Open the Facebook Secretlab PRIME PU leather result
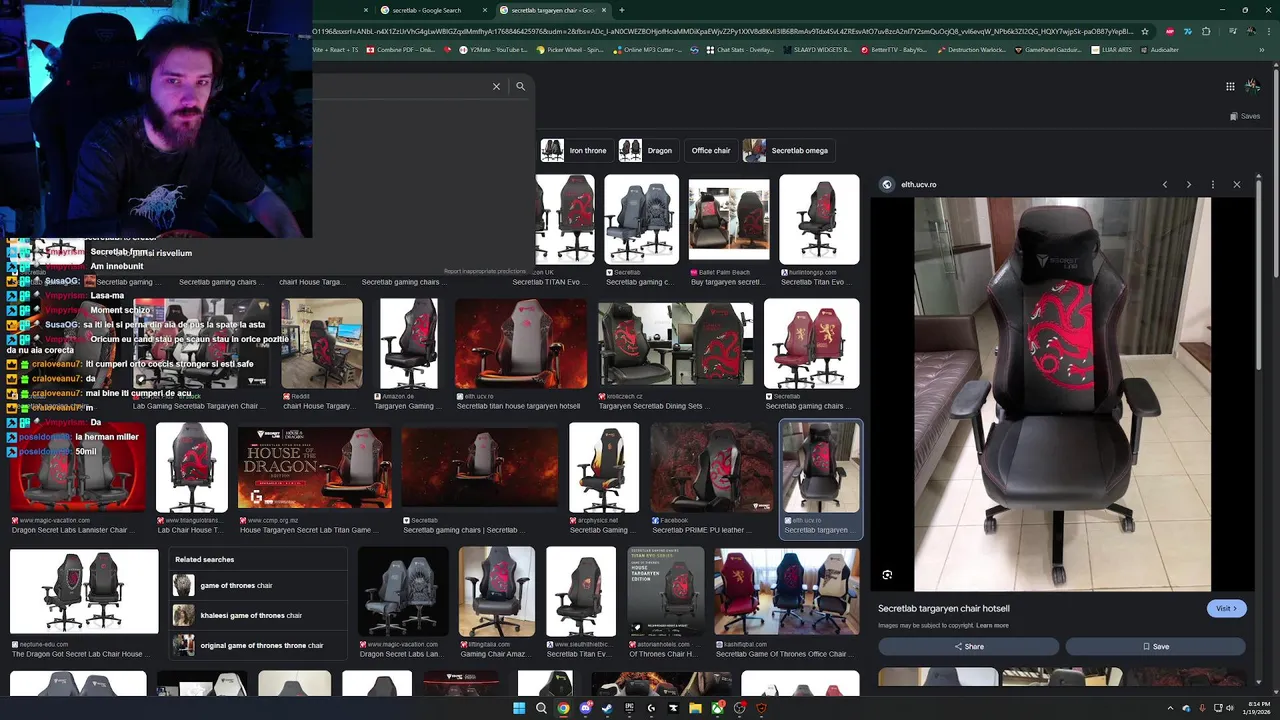 [711, 467]
